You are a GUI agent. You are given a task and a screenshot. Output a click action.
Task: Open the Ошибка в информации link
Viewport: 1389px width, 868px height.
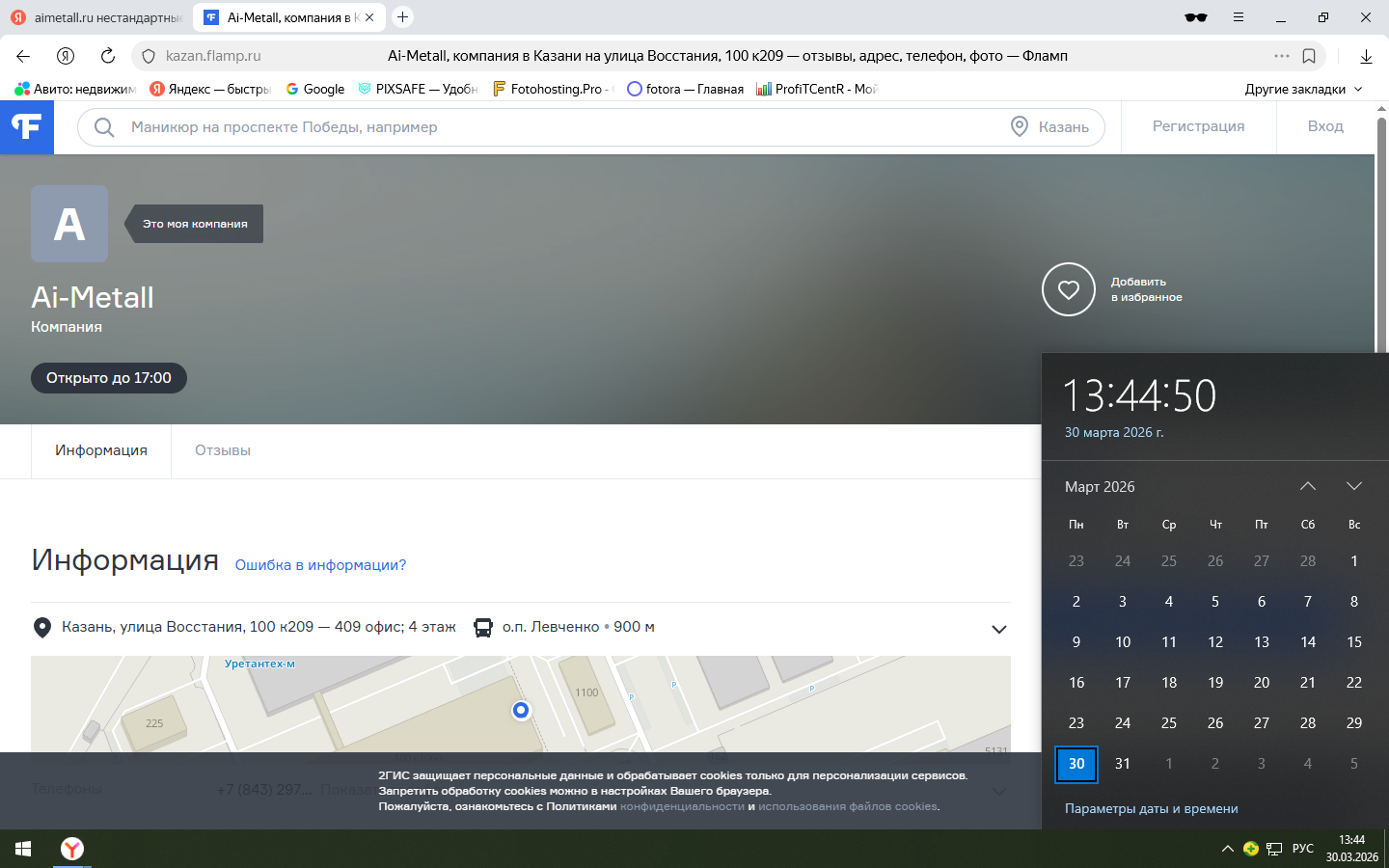tap(320, 565)
